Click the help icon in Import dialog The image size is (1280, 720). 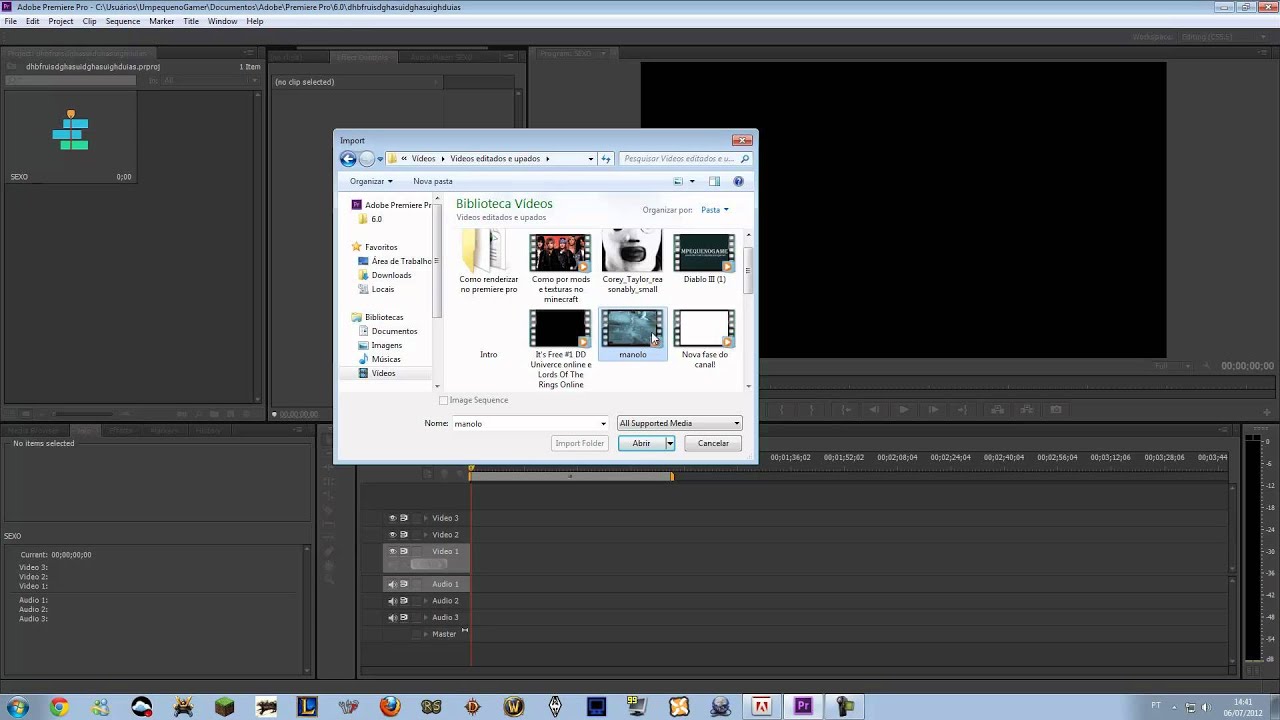coord(738,181)
